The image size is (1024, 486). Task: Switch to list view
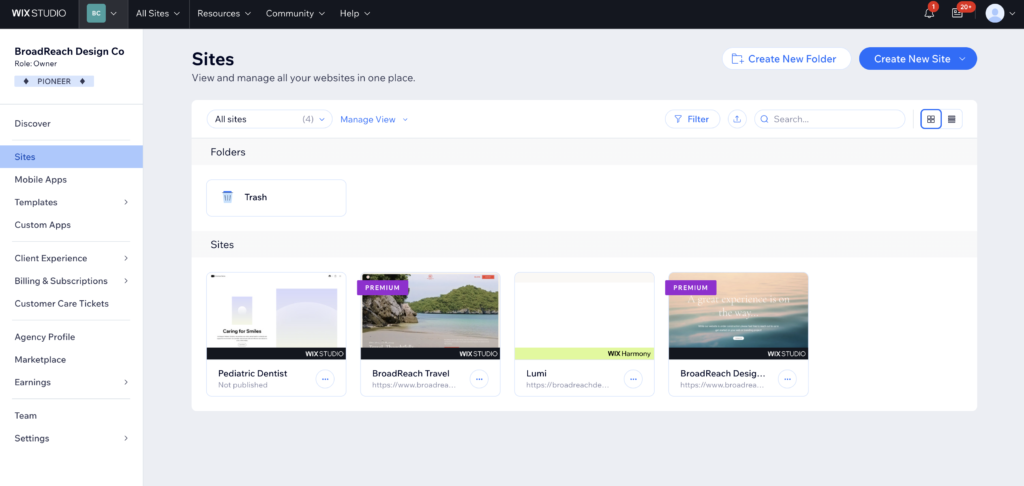click(952, 120)
